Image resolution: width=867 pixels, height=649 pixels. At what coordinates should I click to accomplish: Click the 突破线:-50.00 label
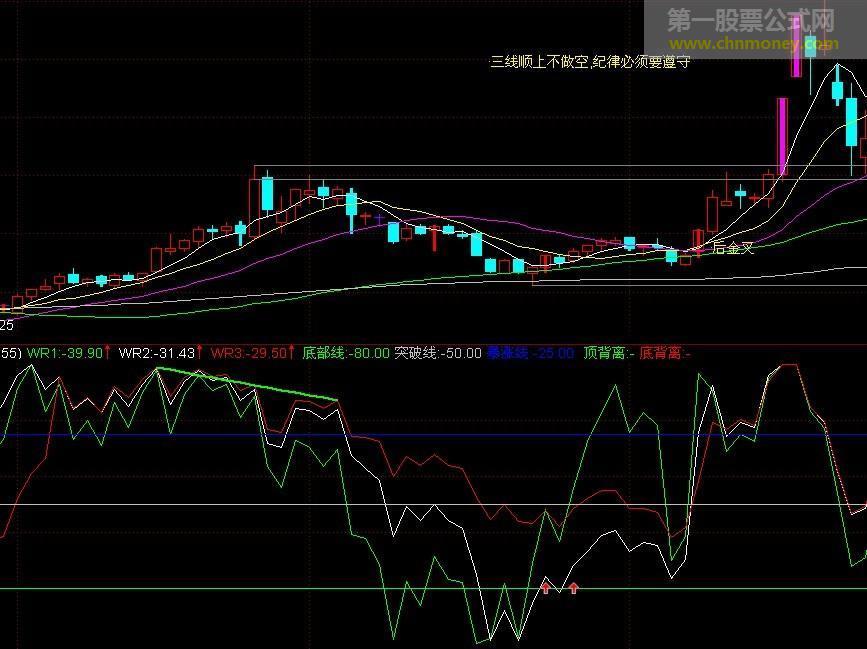438,353
